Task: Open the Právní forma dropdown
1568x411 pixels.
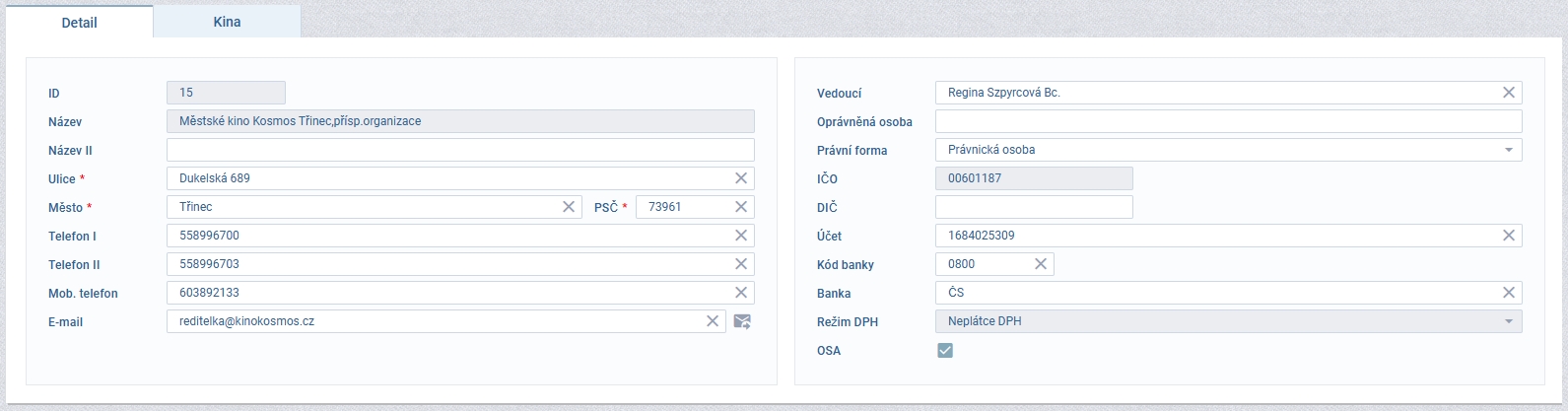Action: coord(1508,150)
